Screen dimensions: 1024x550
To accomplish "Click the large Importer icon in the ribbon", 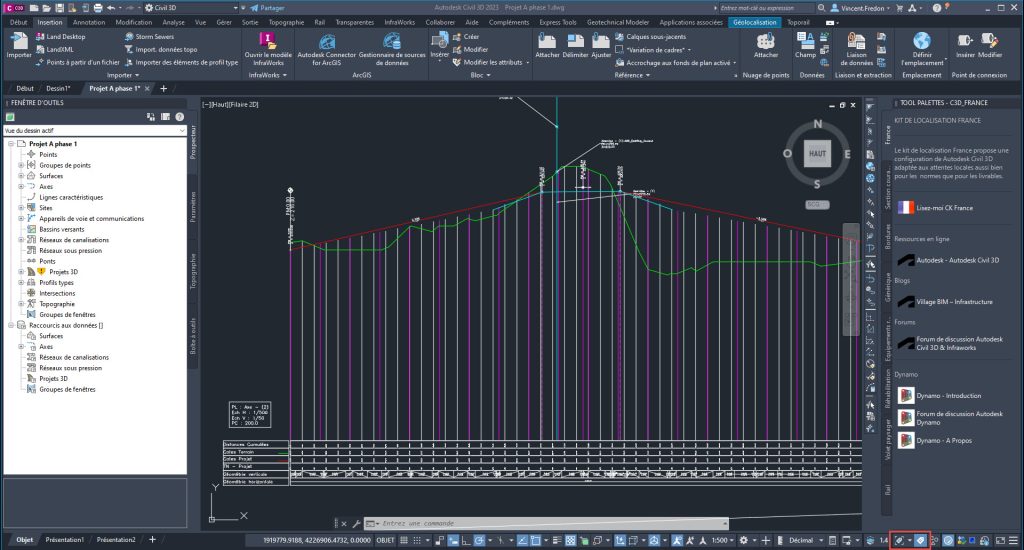I will 18,46.
